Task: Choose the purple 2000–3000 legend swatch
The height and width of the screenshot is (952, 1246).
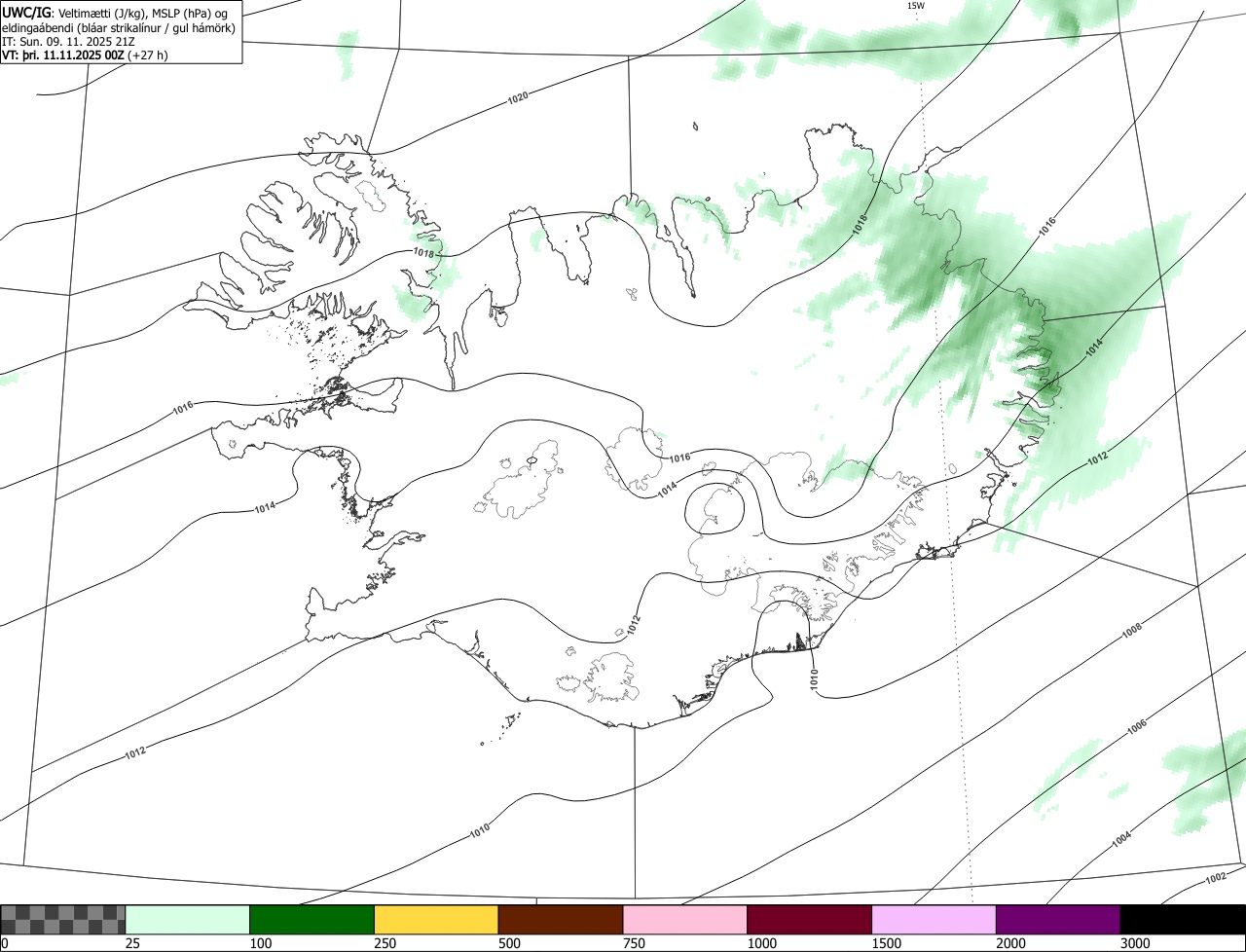Action: point(1058,920)
